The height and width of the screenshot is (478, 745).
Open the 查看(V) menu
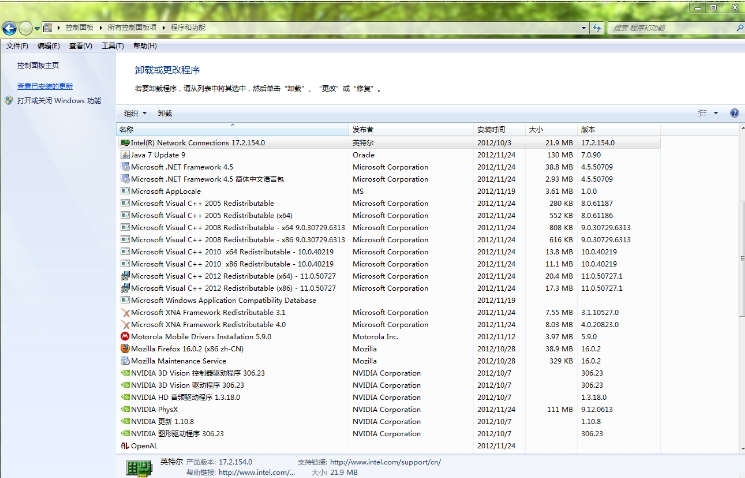click(80, 46)
